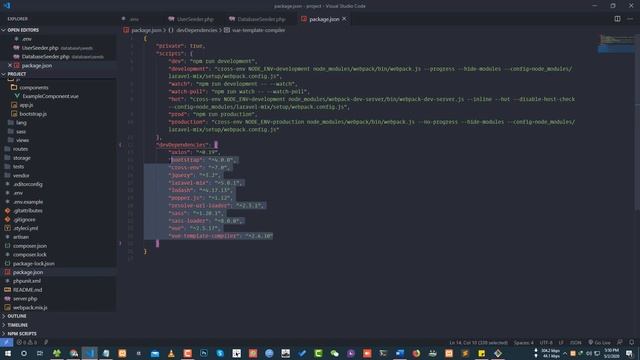Expand the tests folder
The image size is (640, 360).
pos(18,167)
